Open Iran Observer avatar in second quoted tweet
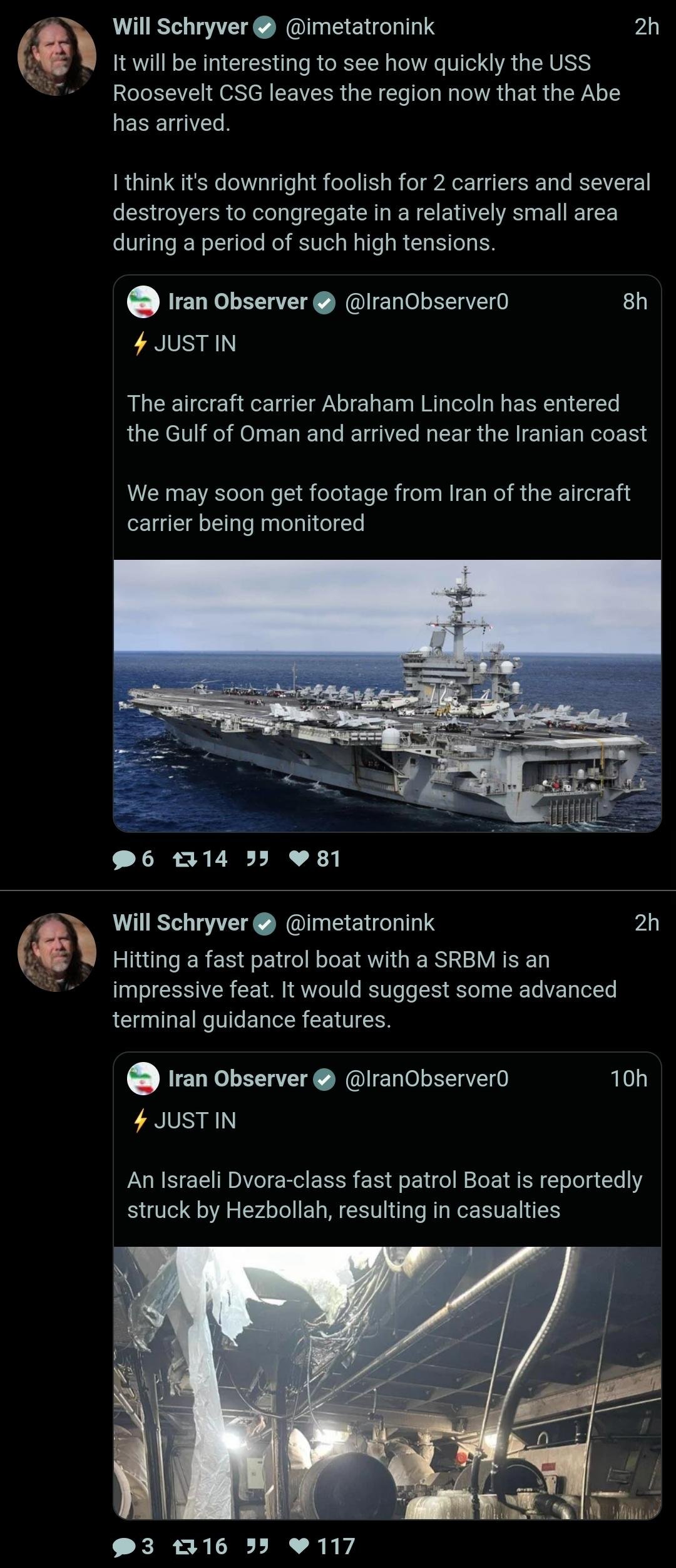This screenshot has height=1568, width=676. click(143, 1078)
